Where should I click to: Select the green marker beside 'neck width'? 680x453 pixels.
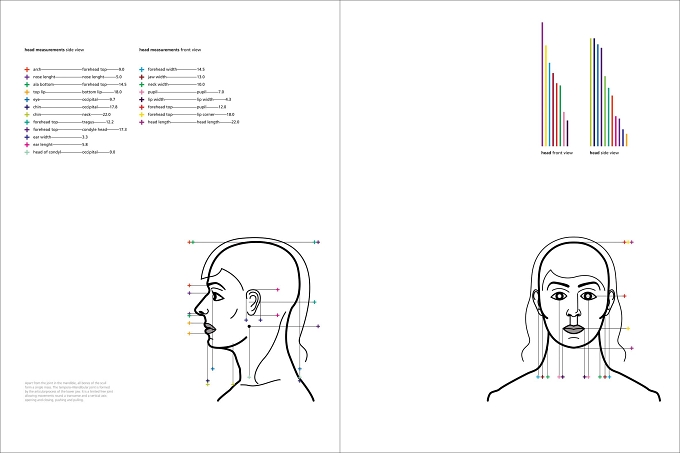coord(142,85)
